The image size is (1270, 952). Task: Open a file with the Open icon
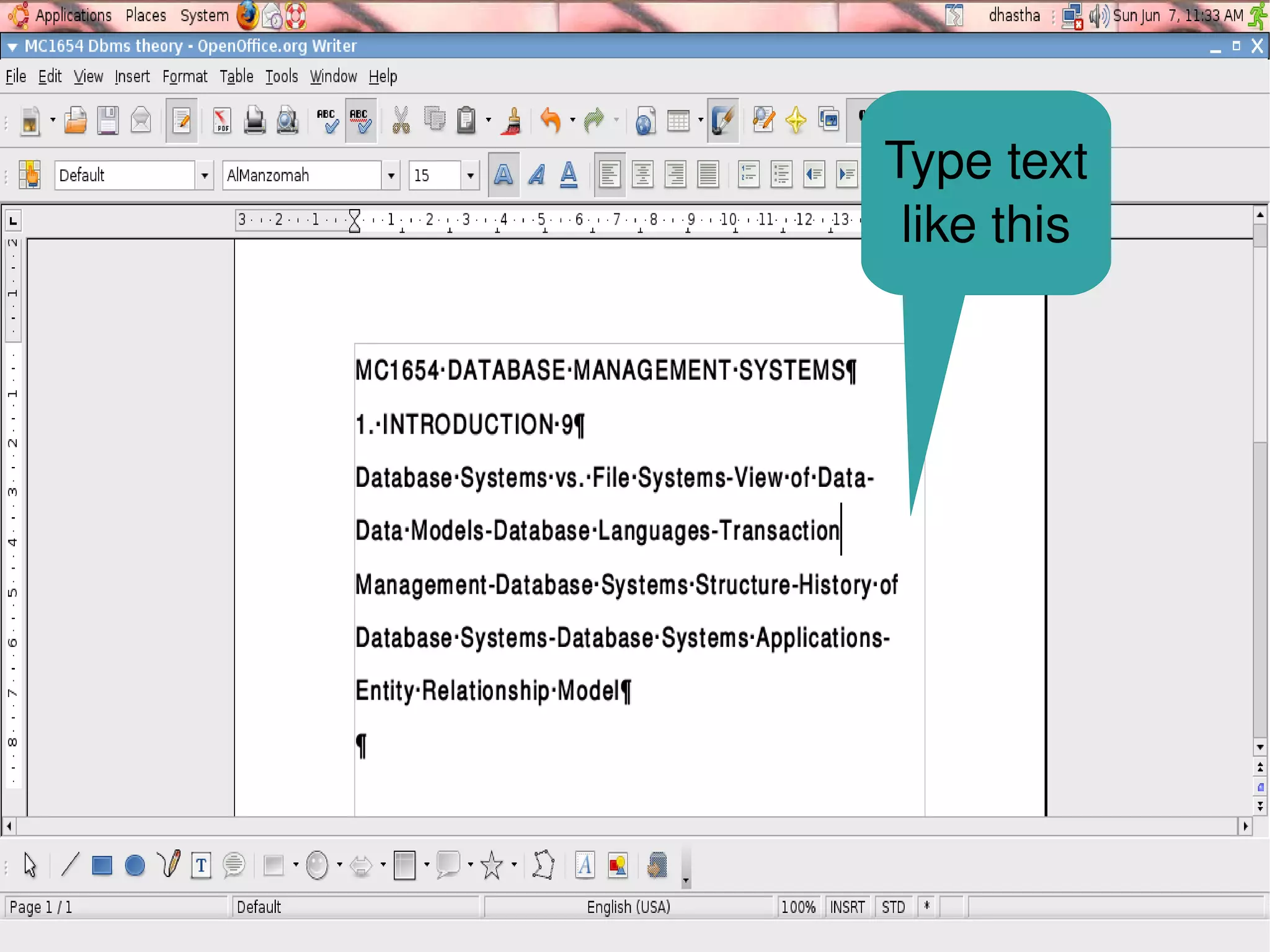[76, 120]
